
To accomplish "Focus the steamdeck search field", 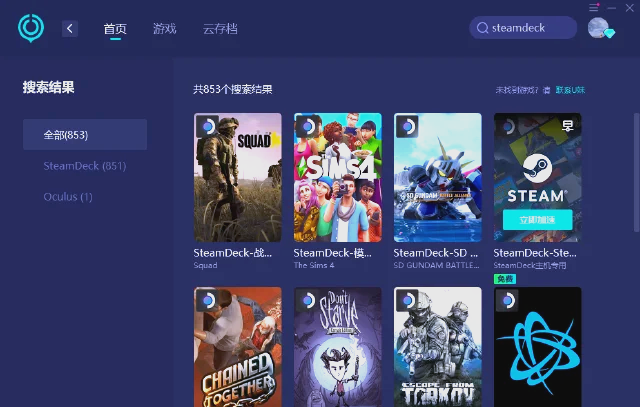I will coord(523,28).
